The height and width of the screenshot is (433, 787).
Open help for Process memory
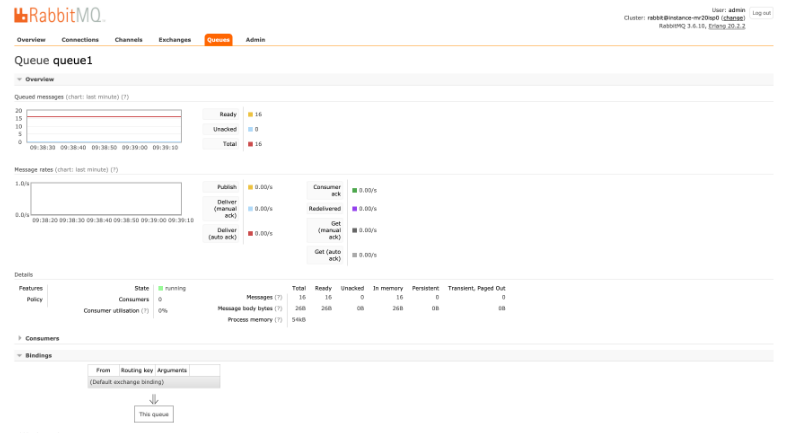tap(278, 320)
